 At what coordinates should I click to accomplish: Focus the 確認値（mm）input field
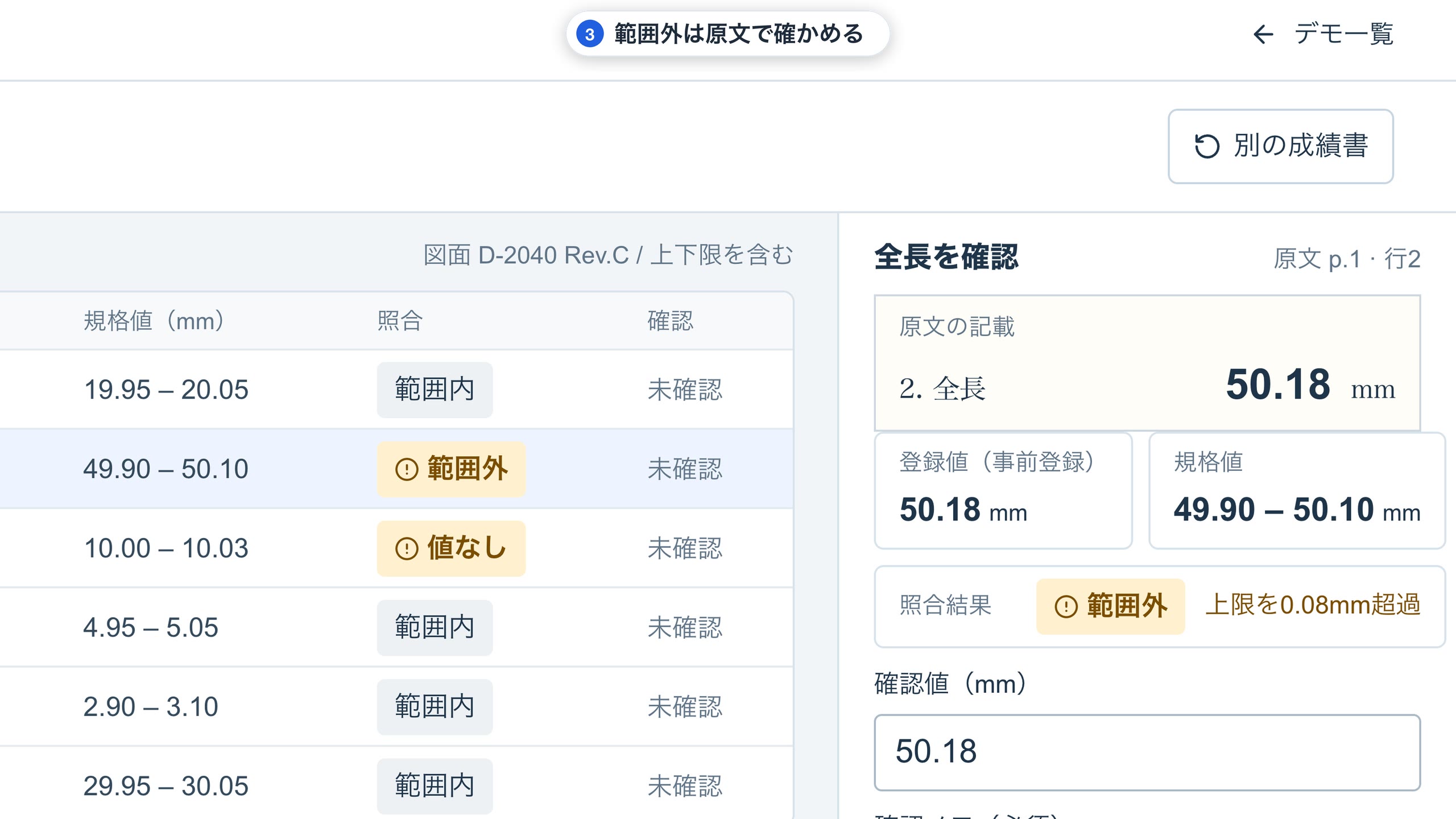1147,752
